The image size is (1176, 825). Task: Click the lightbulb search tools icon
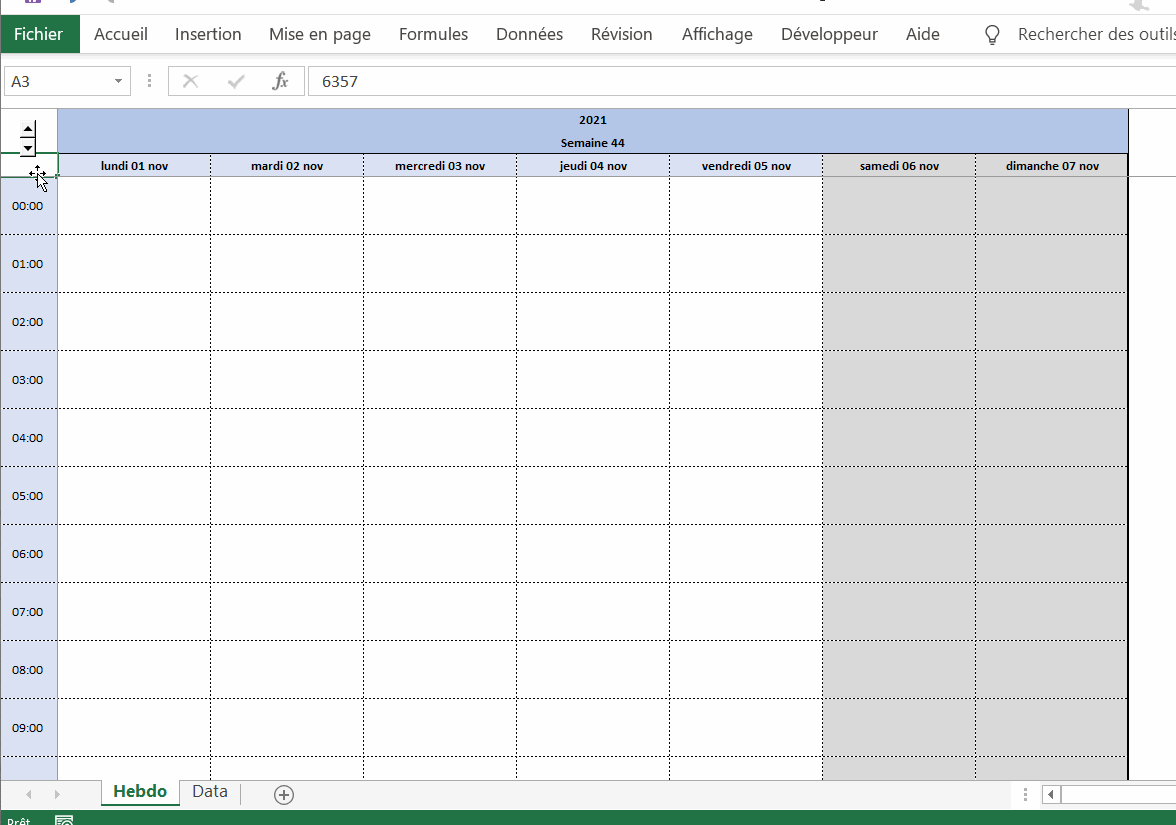point(992,35)
